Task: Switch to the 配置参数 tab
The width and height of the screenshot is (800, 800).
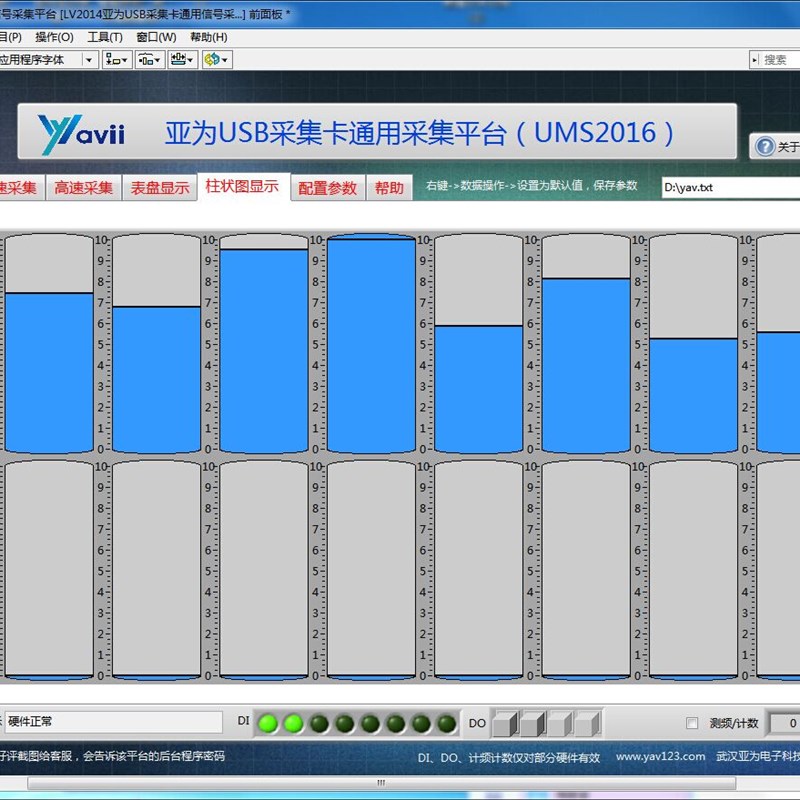Action: (328, 188)
